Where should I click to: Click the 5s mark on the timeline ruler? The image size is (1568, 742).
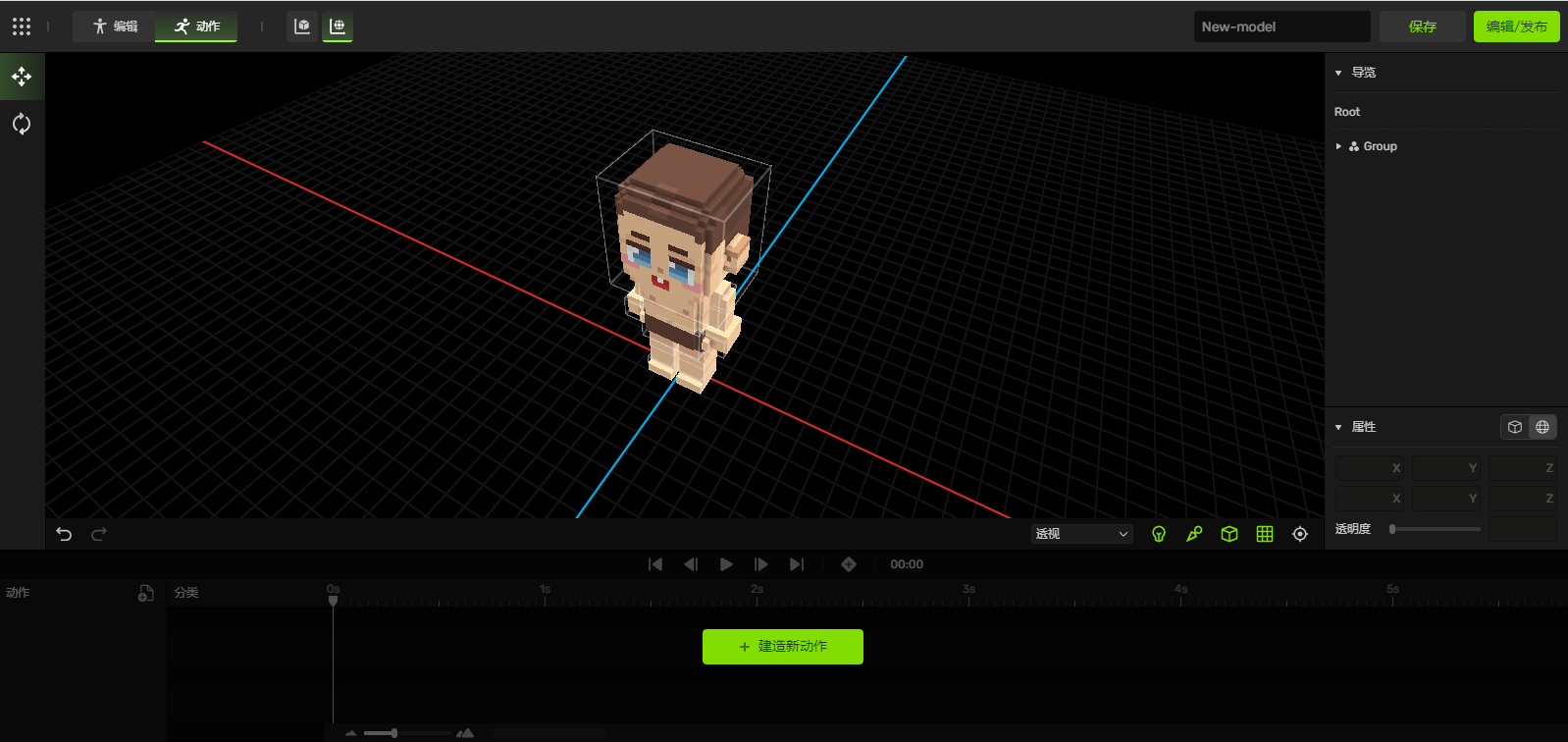(x=1393, y=589)
